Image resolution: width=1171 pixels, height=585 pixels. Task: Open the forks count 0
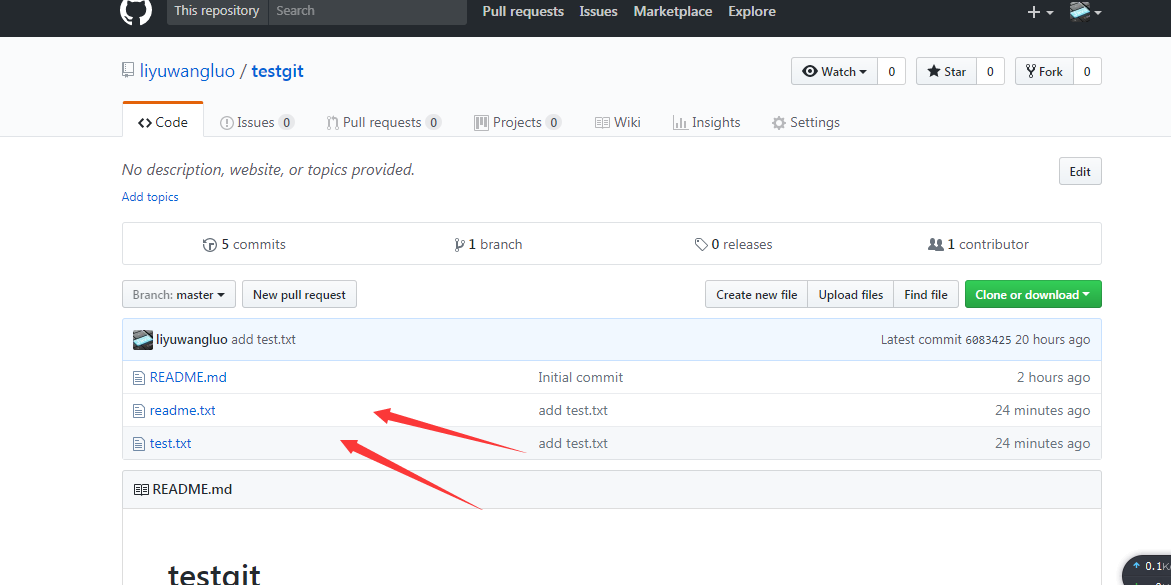[x=1087, y=72]
